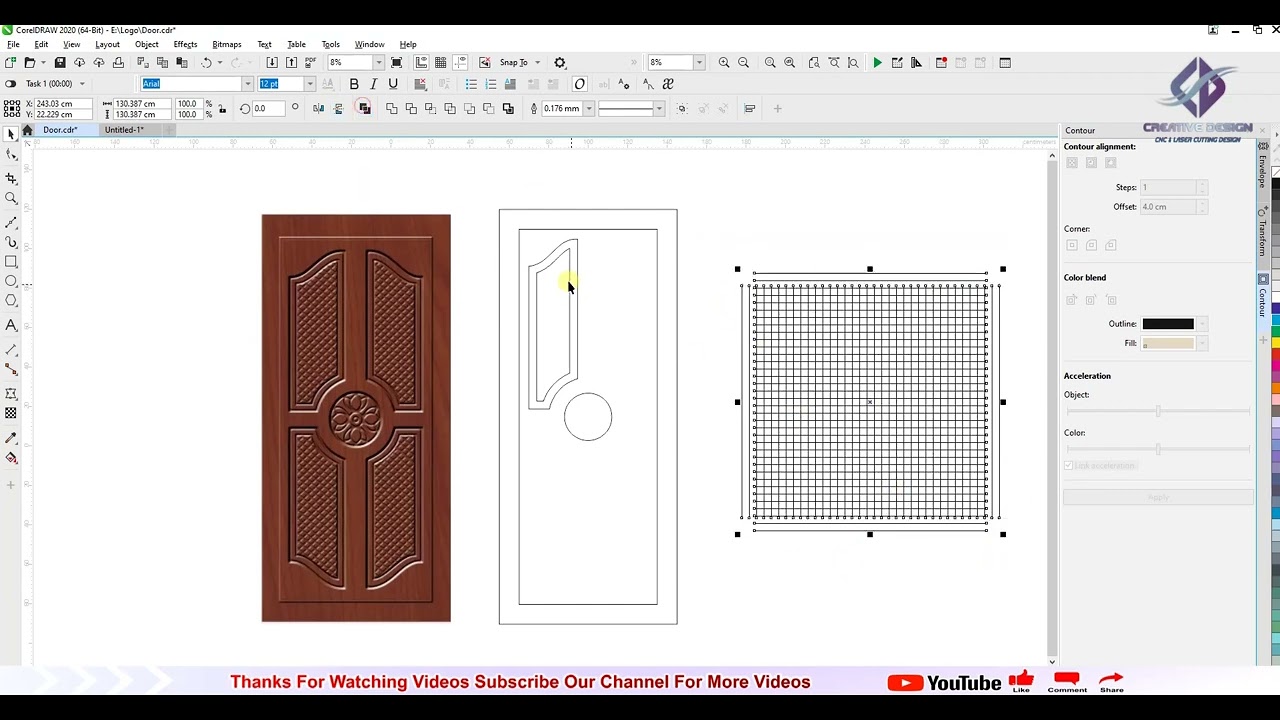Switch to the Untitled-1* tab
This screenshot has height=720, width=1280.
(x=124, y=130)
